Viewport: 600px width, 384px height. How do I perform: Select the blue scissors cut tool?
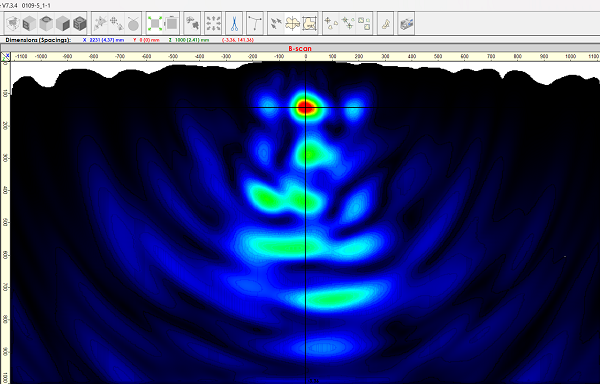pyautogui.click(x=234, y=24)
